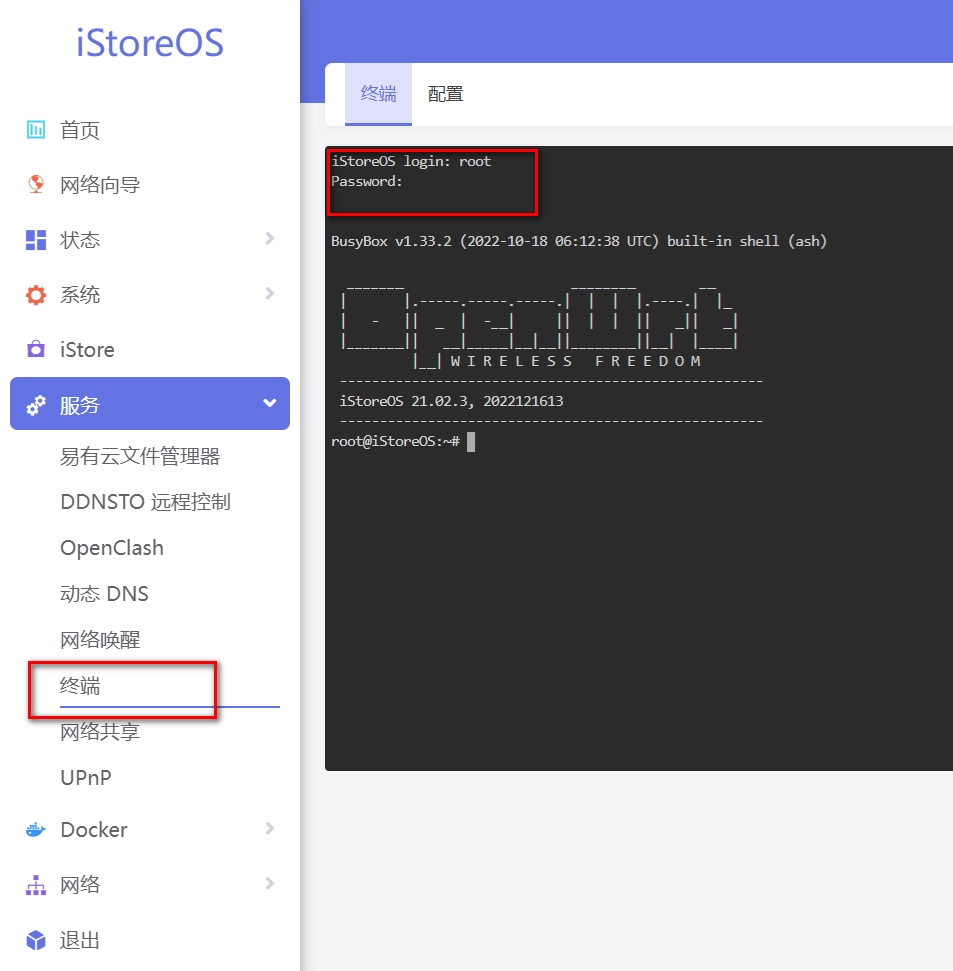This screenshot has height=971, width=953.
Task: Click the 首页 home dashboard icon
Action: coord(36,129)
